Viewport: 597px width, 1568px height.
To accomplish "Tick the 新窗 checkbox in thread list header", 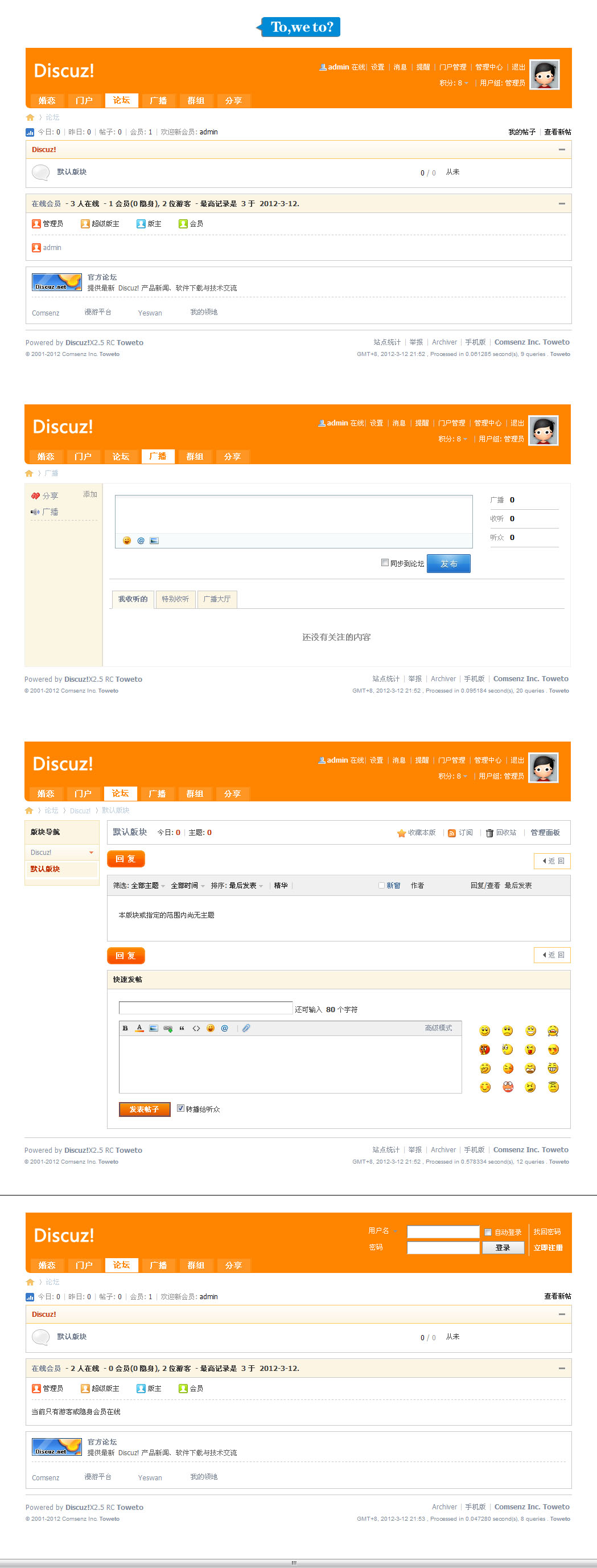I will pyautogui.click(x=382, y=886).
